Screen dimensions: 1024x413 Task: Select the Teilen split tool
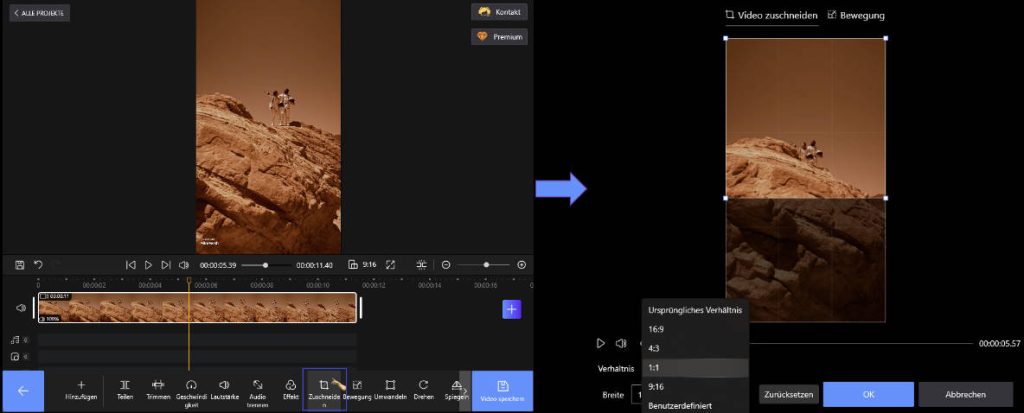(x=125, y=390)
